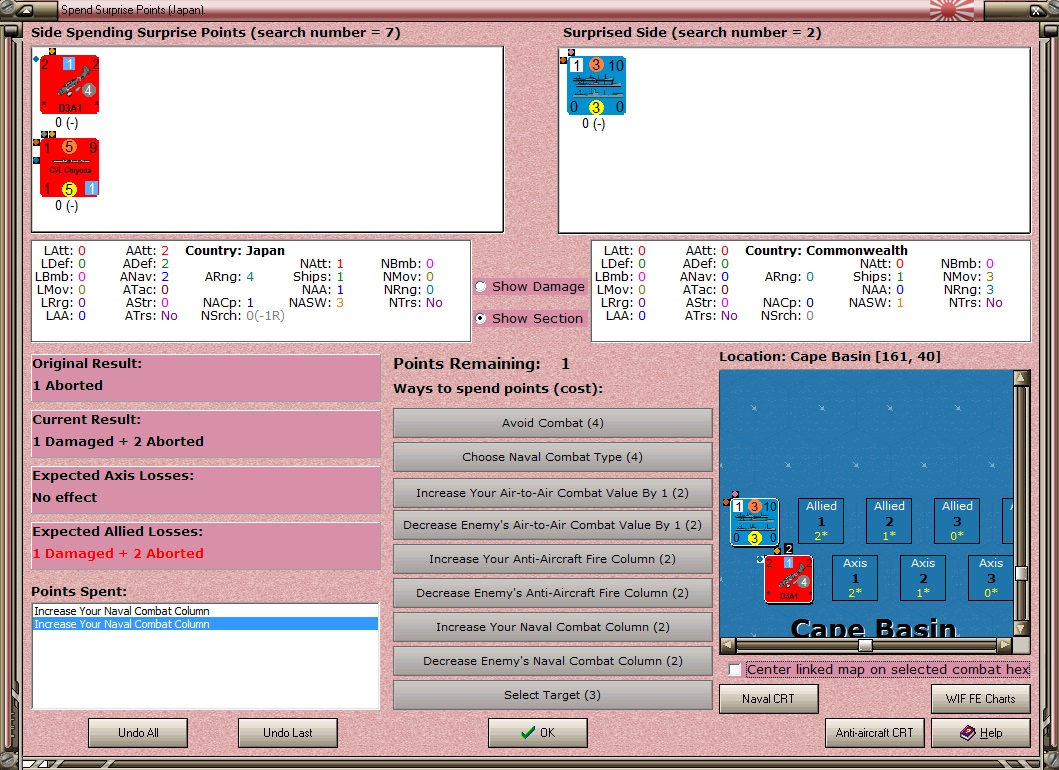Click the Country: Commonwealth label
Screen dimensions: 1059x770
(827, 251)
